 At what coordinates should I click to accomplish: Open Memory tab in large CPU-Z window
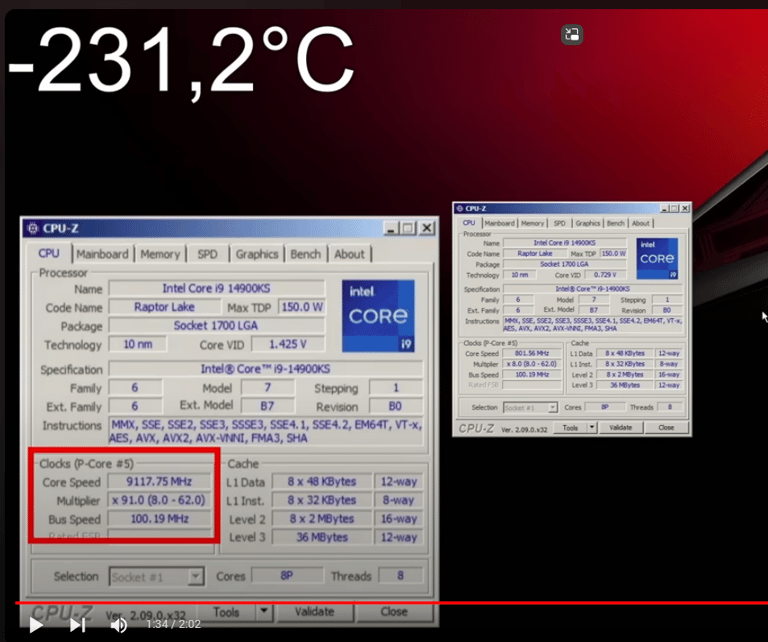point(160,254)
